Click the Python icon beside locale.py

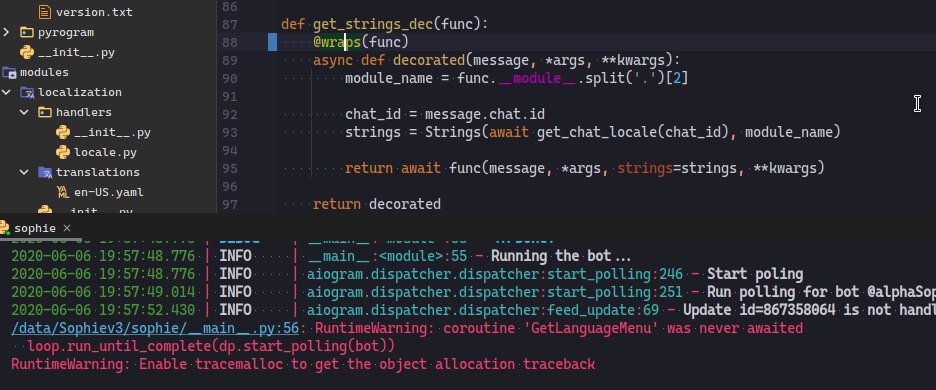click(63, 152)
